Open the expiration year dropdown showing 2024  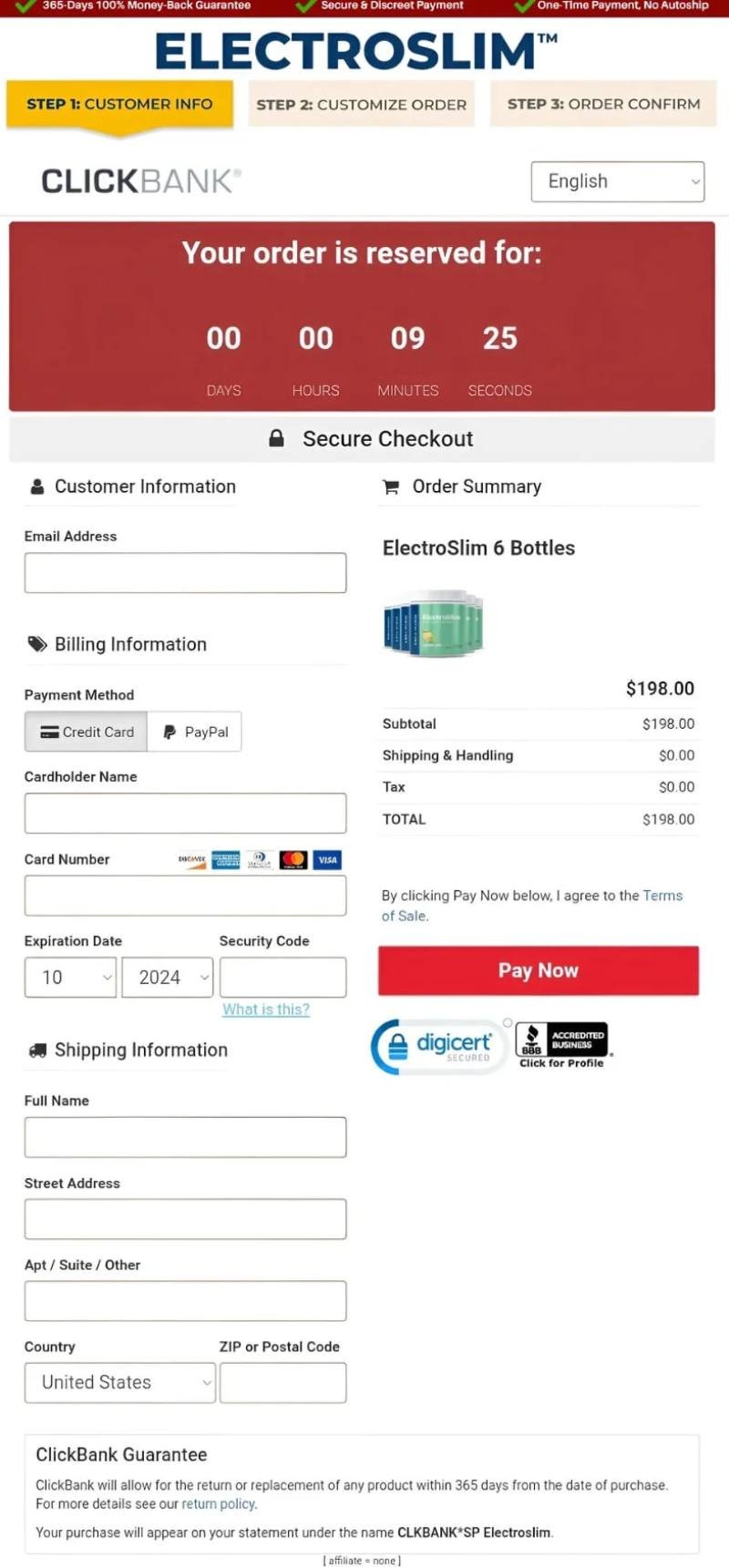[167, 977]
